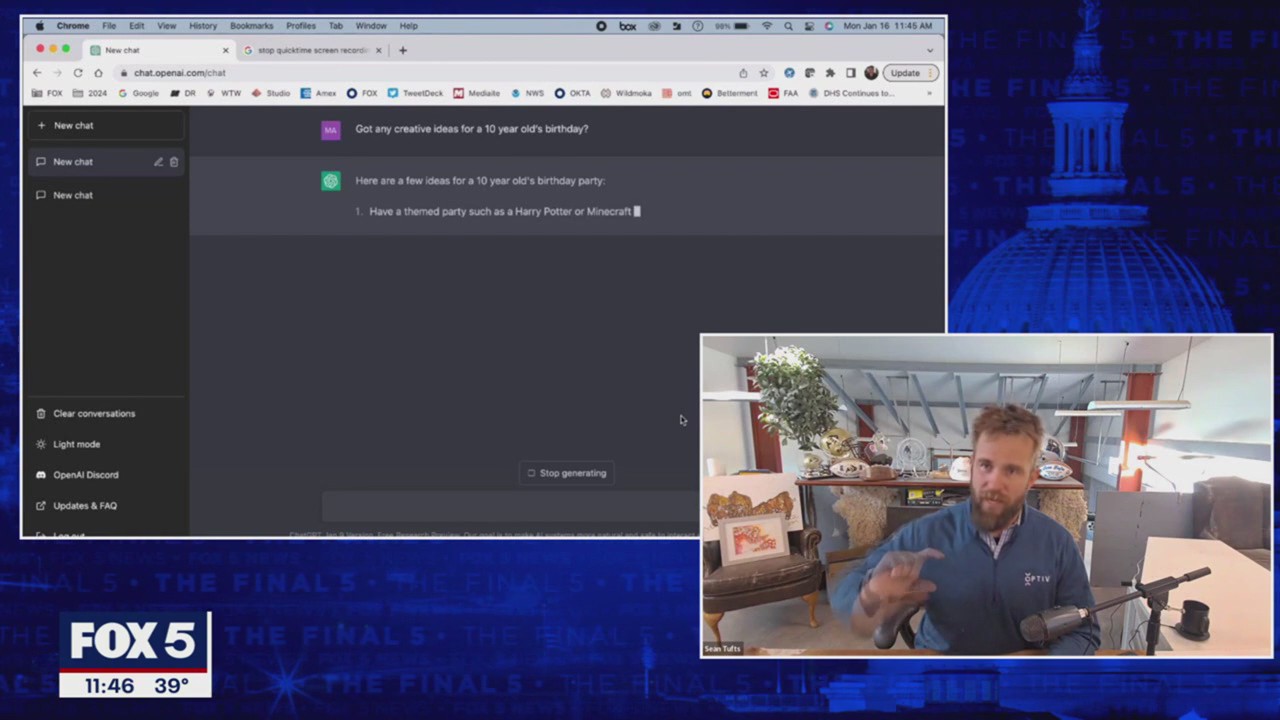Delete the selected chat via trash icon
This screenshot has height=720, width=1280.
pyautogui.click(x=174, y=162)
